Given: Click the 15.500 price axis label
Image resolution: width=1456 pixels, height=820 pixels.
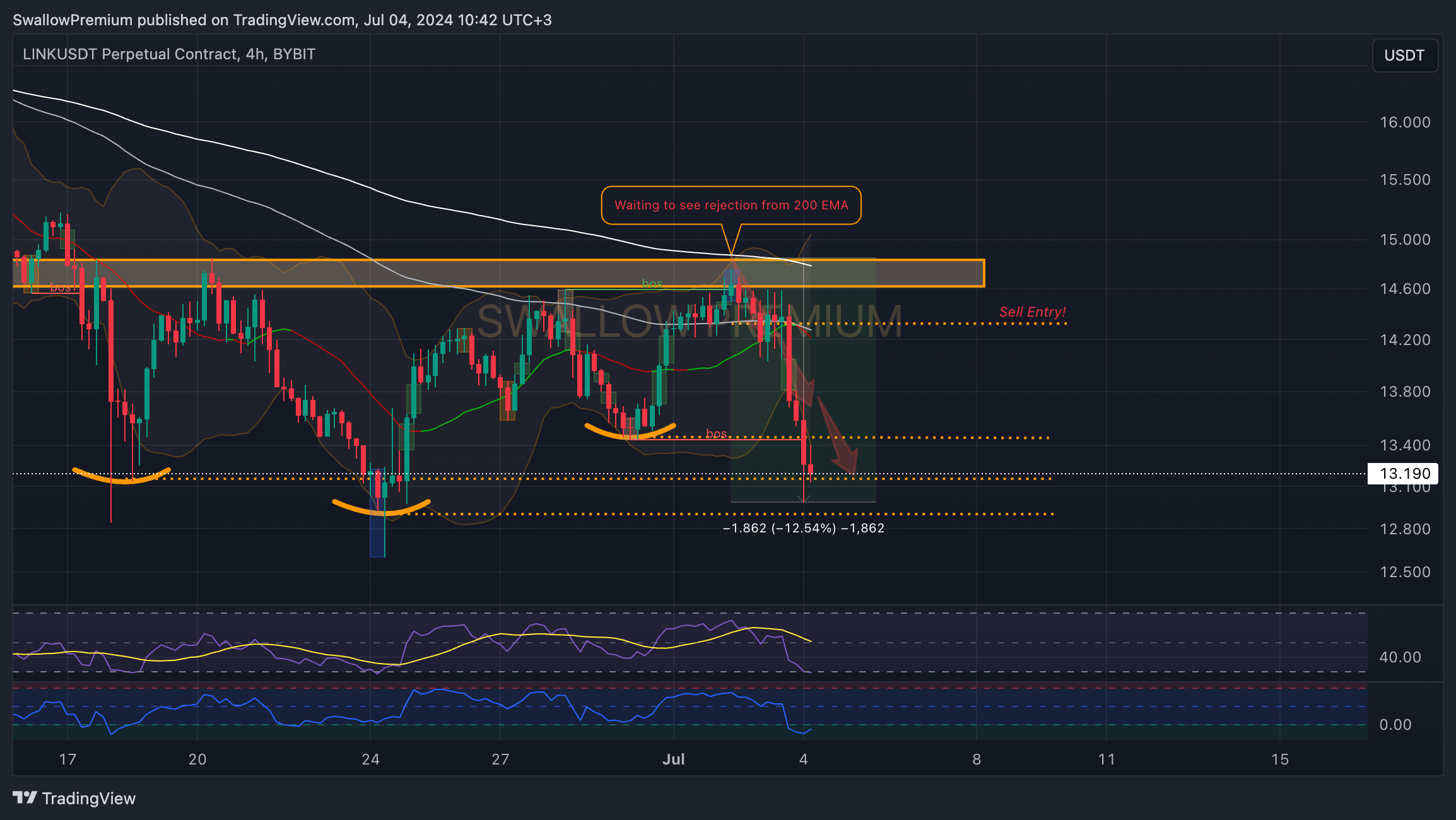Looking at the screenshot, I should [1405, 180].
